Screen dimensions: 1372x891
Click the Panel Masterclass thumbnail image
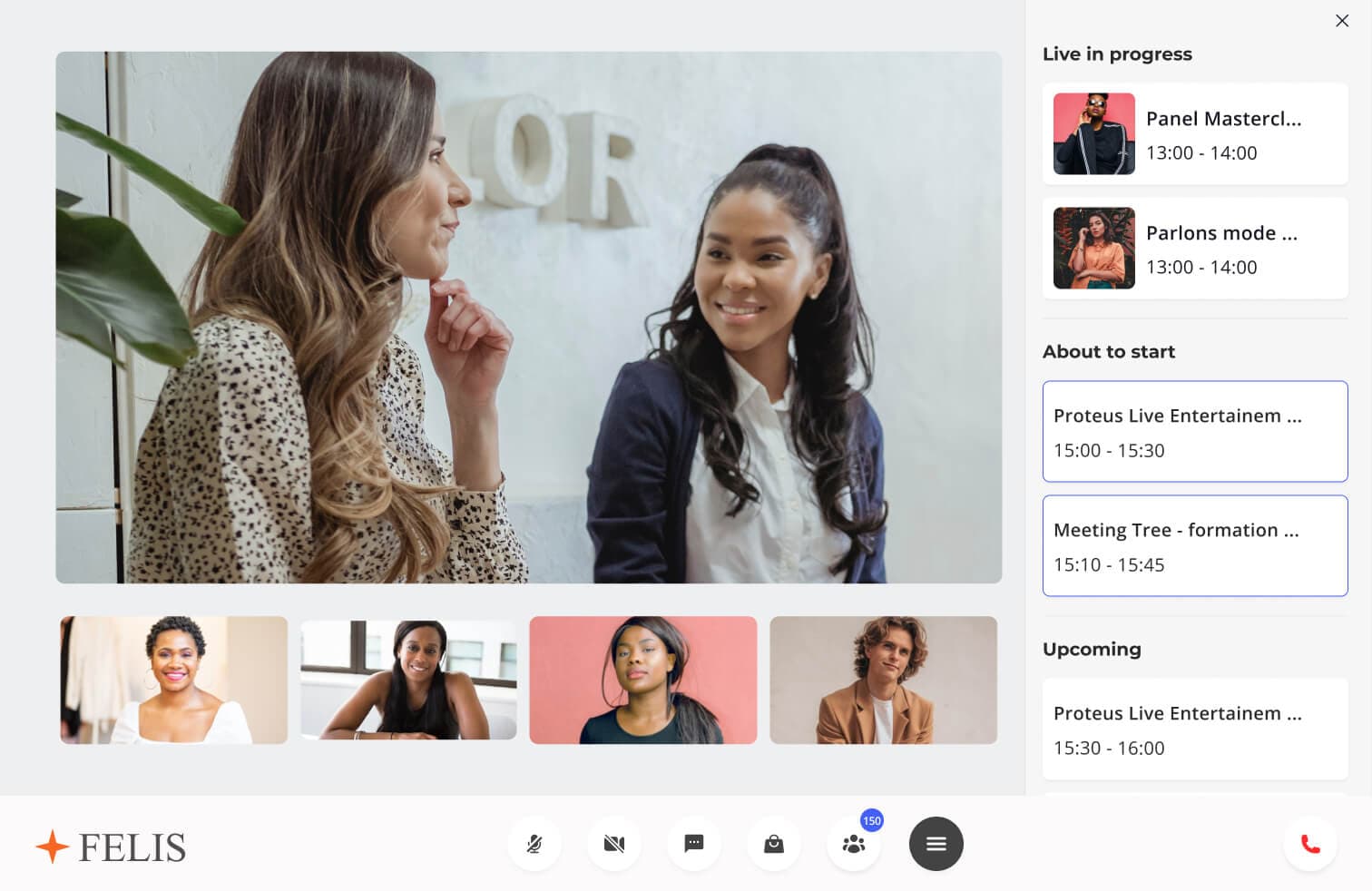(x=1093, y=134)
